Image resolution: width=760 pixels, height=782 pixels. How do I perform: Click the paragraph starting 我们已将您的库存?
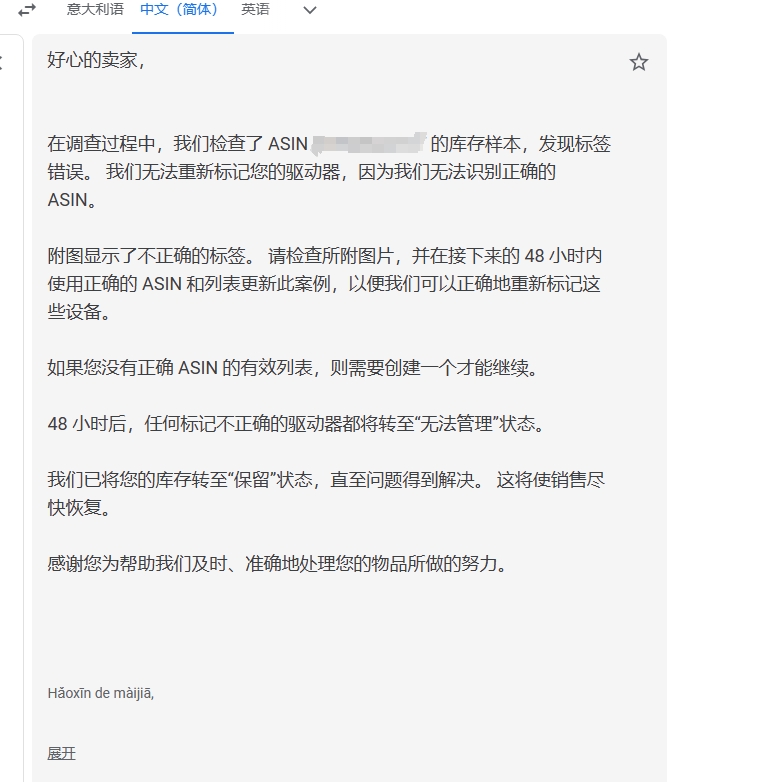click(326, 494)
